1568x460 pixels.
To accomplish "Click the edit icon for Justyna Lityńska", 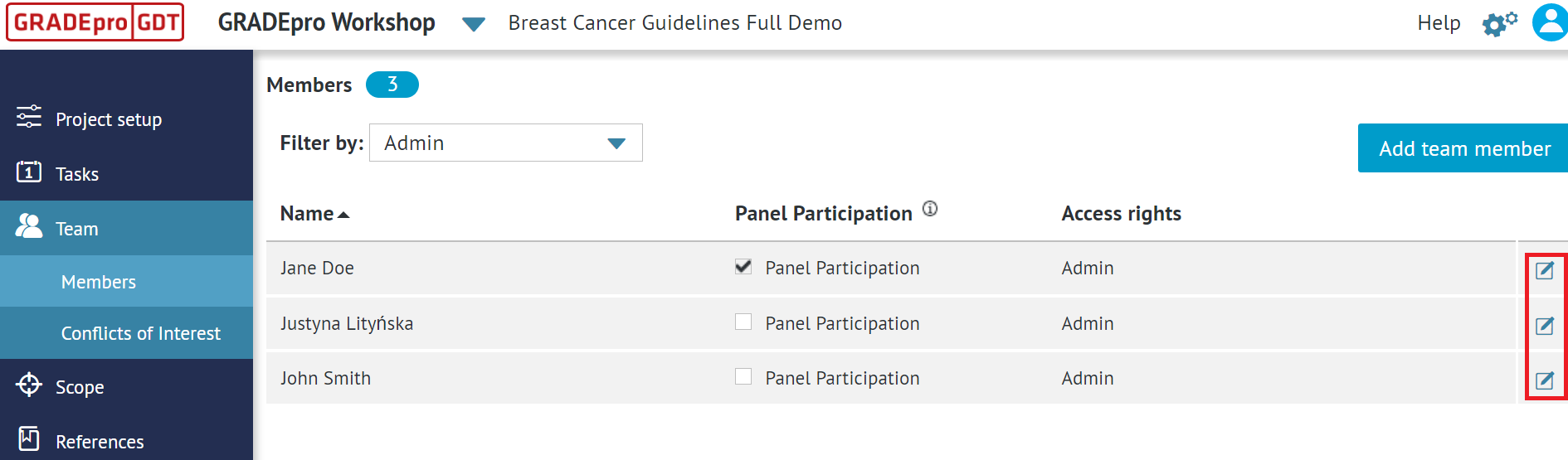I will (x=1544, y=326).
